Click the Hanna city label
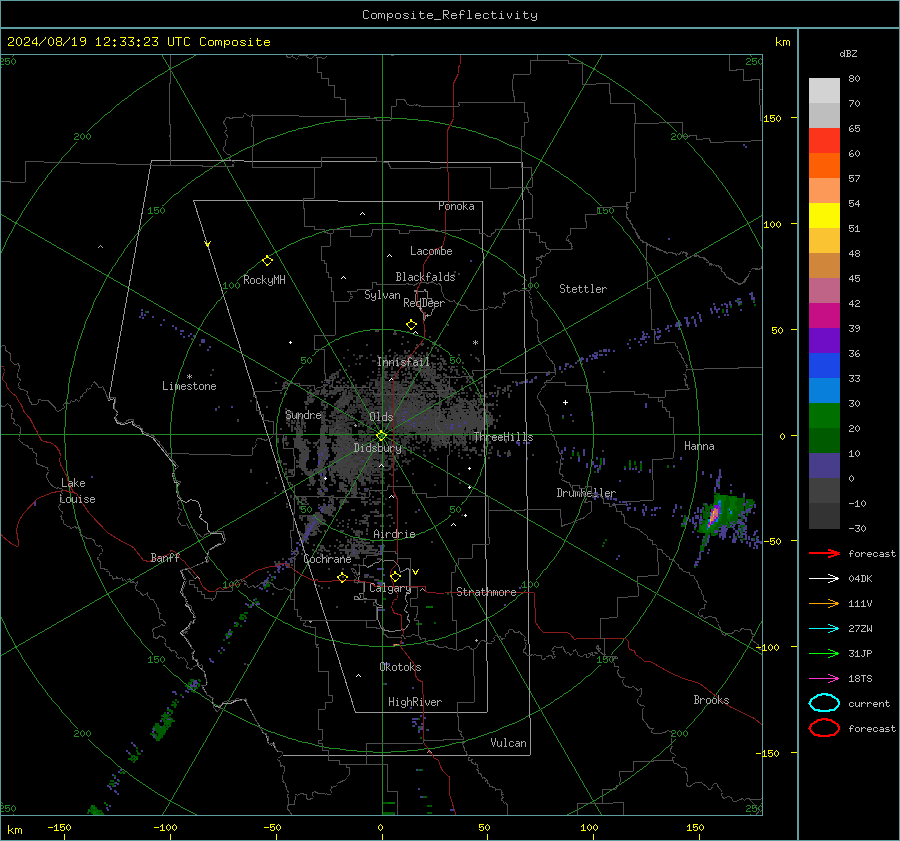Image resolution: width=900 pixels, height=841 pixels. pyautogui.click(x=699, y=446)
